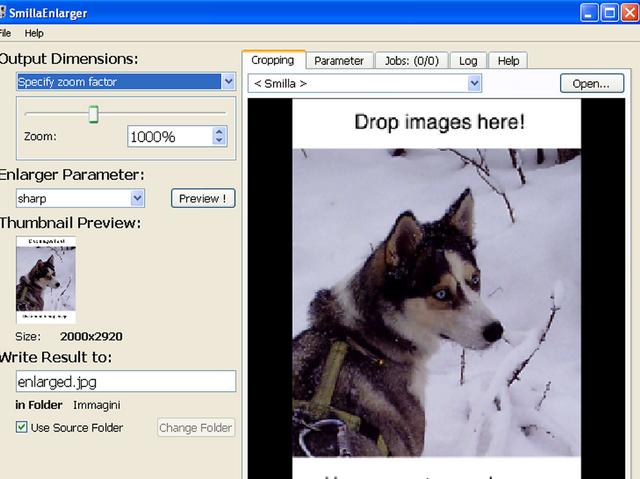Viewport: 640px width, 479px height.
Task: Click the enlarged.jpg filename field
Action: (126, 381)
